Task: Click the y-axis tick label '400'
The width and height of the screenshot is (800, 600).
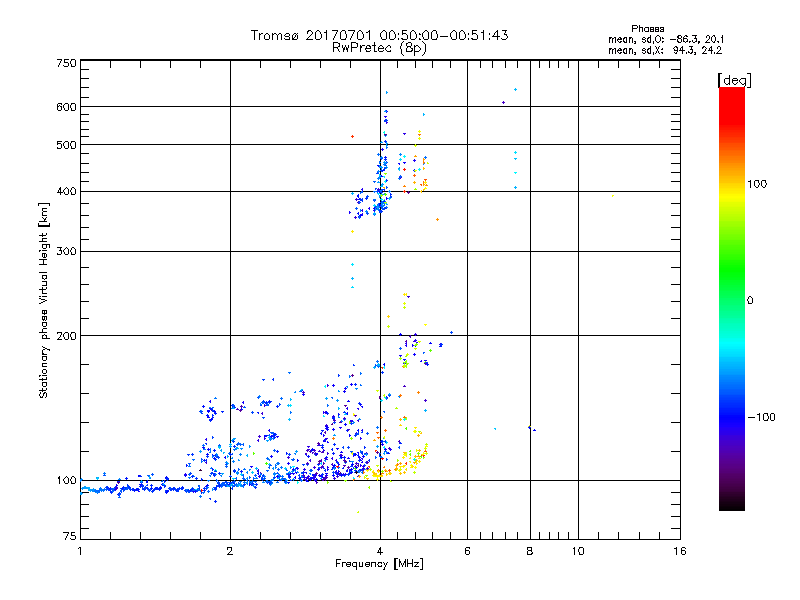Action: click(67, 191)
